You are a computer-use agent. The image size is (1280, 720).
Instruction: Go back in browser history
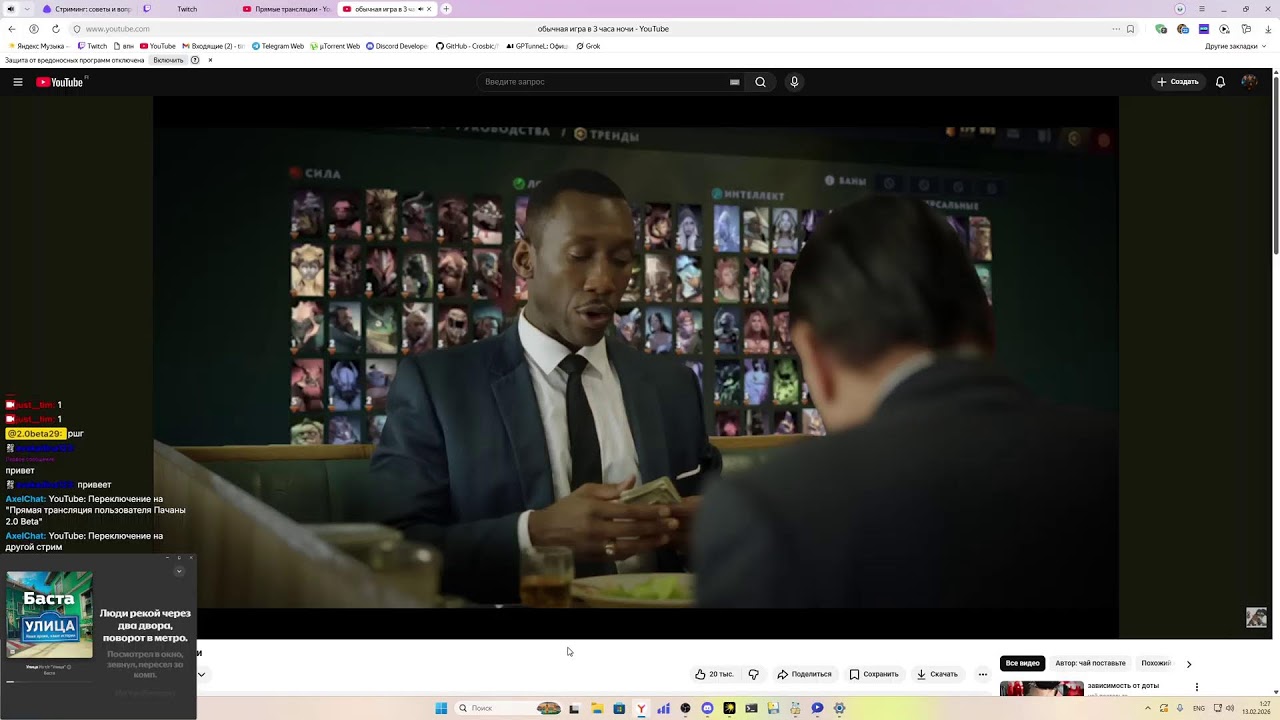pos(12,29)
